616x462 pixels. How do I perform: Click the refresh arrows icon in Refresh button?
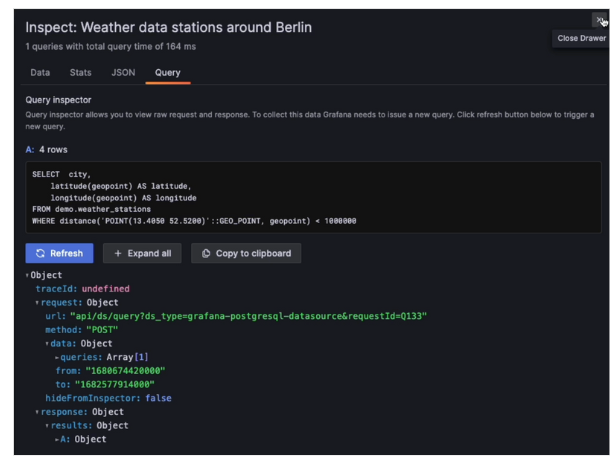pyautogui.click(x=40, y=253)
